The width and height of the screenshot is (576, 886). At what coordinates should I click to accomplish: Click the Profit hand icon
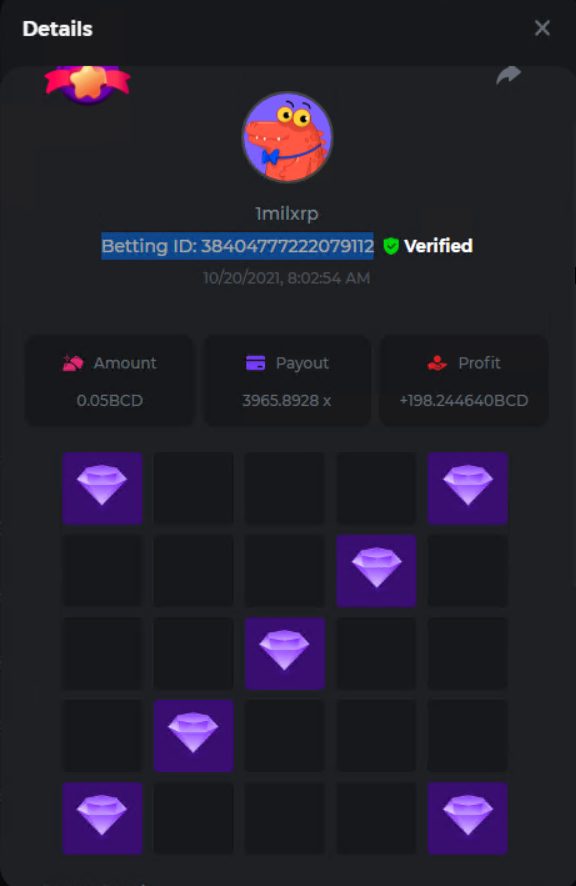tap(437, 363)
